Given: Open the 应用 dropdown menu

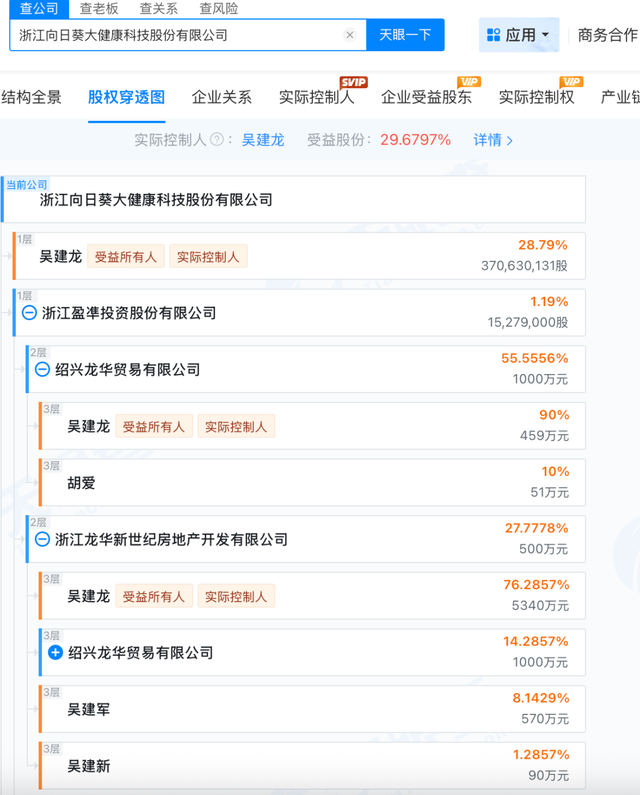Looking at the screenshot, I should (x=519, y=35).
